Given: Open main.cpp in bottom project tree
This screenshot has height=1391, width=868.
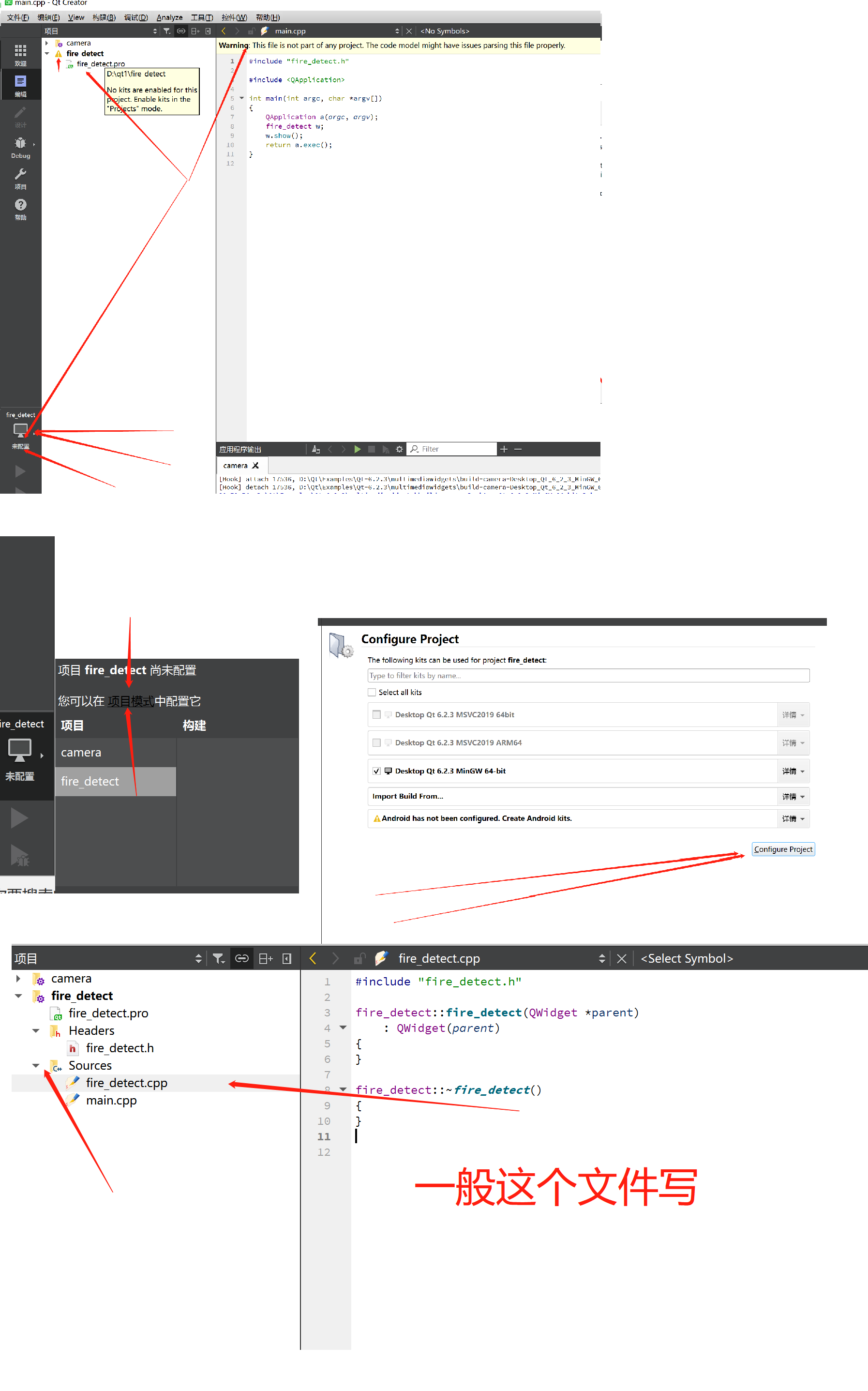Looking at the screenshot, I should 111,1101.
